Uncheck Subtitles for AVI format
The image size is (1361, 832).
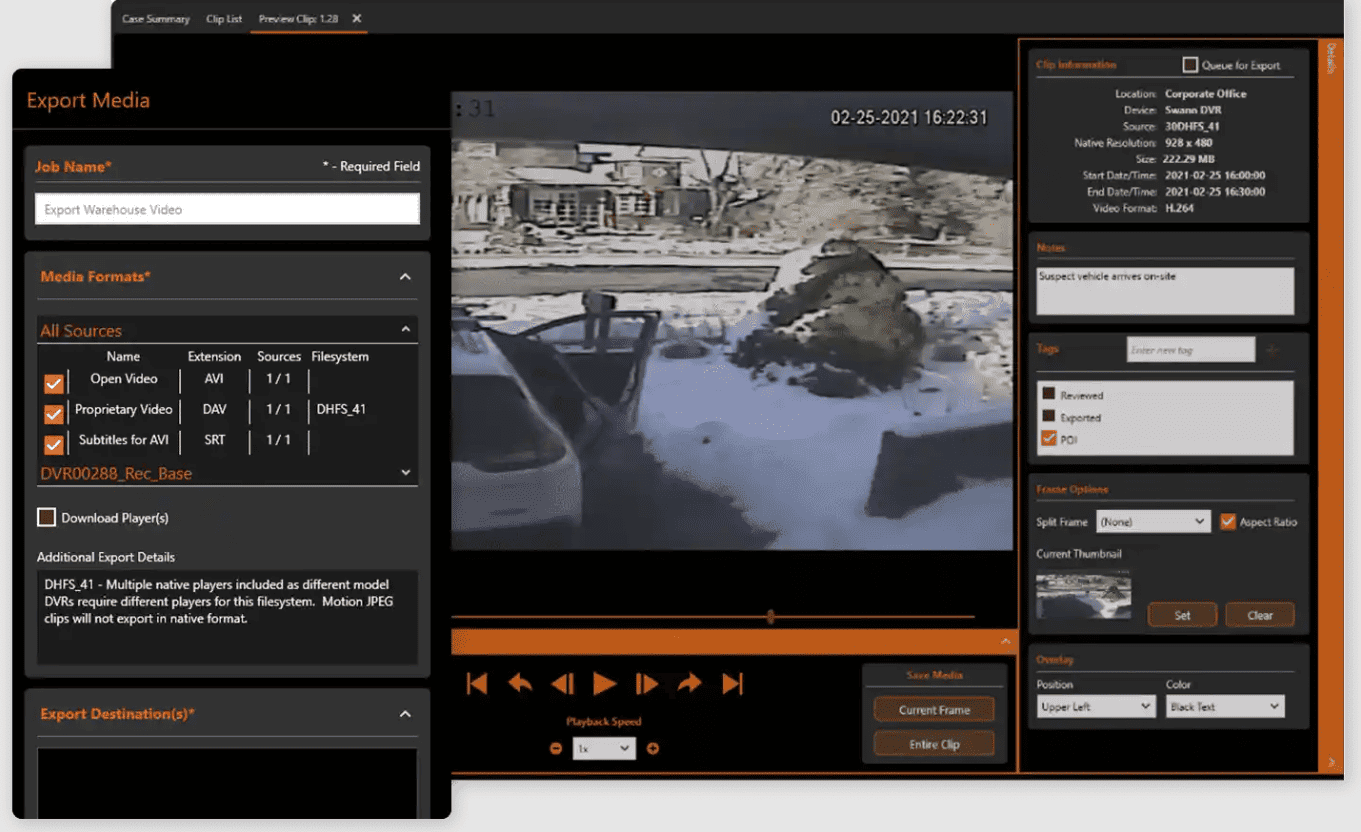tap(54, 443)
